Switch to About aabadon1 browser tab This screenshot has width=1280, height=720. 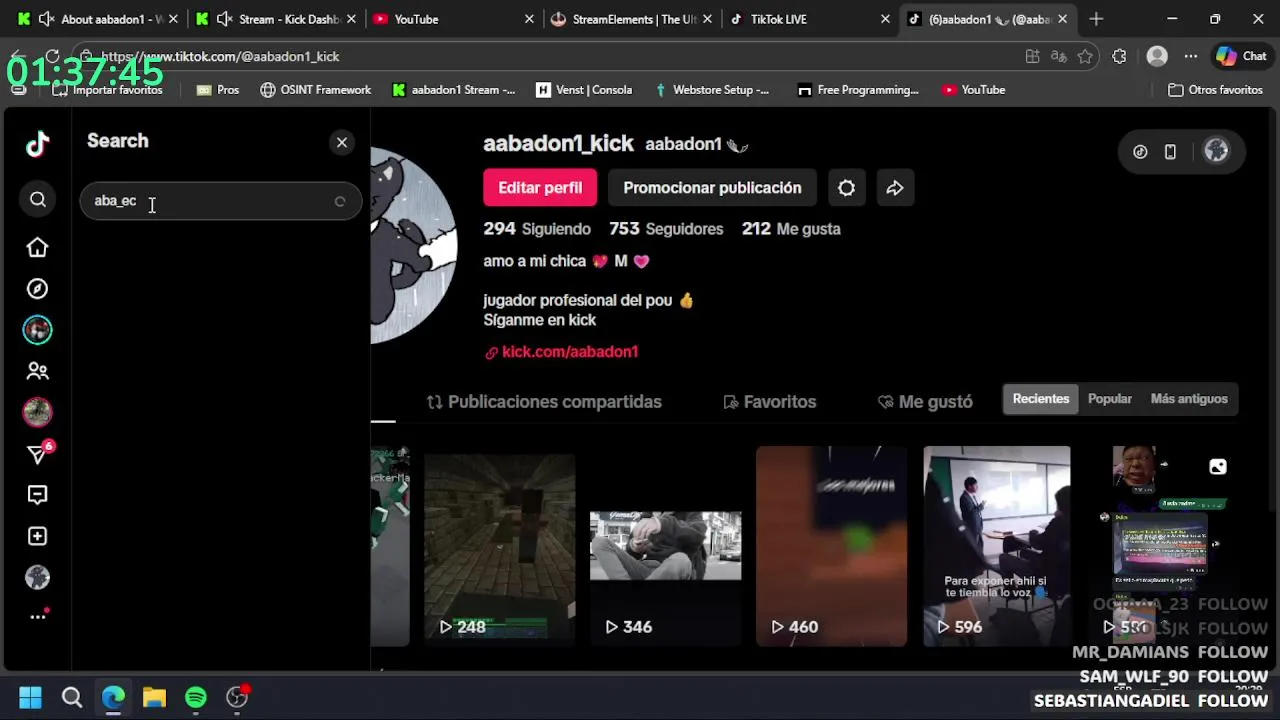tap(98, 19)
